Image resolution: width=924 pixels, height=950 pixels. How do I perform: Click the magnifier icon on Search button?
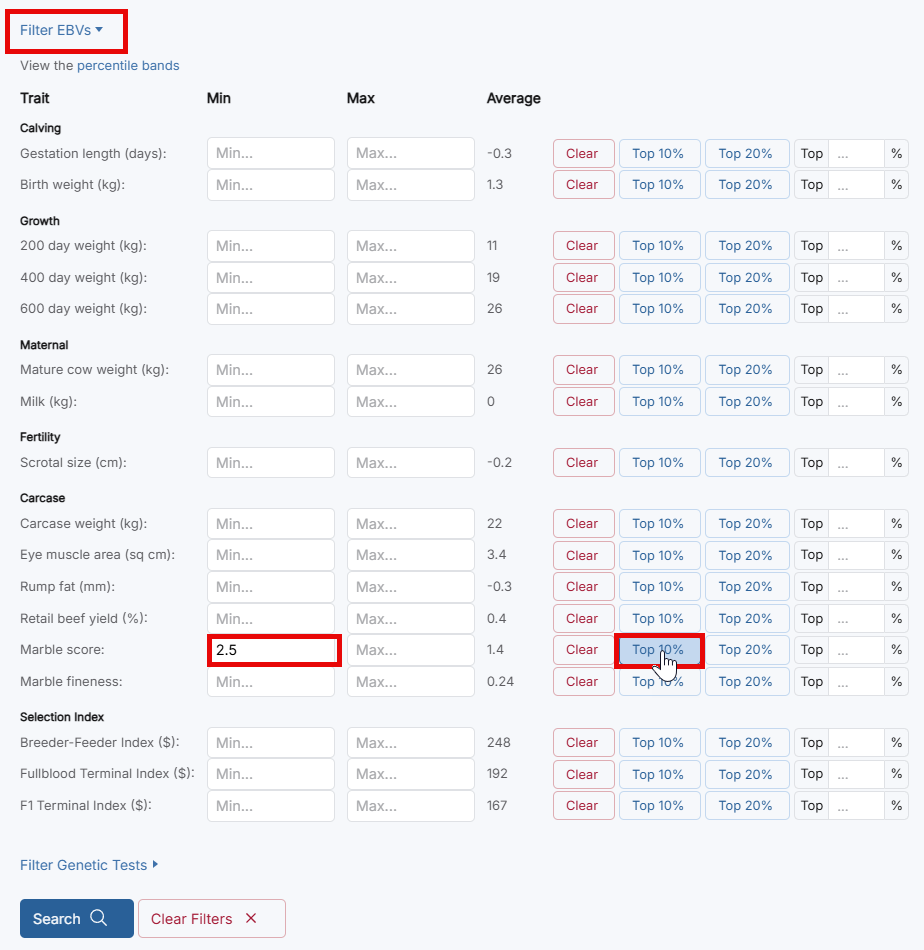pos(98,918)
